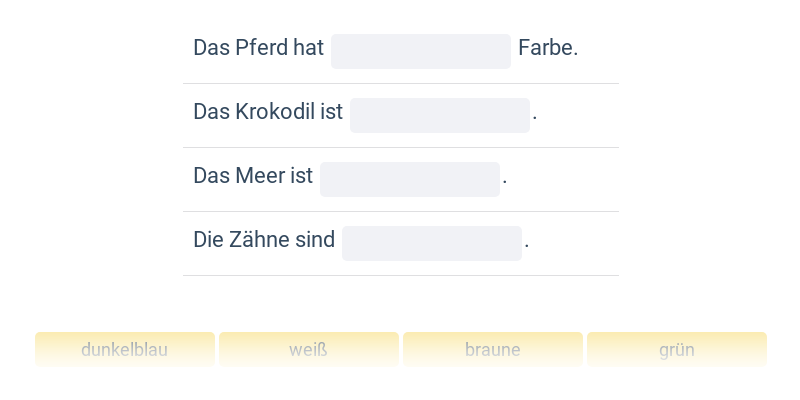
Task: Click the word 'Meer' in the third sentence
Action: pos(260,176)
